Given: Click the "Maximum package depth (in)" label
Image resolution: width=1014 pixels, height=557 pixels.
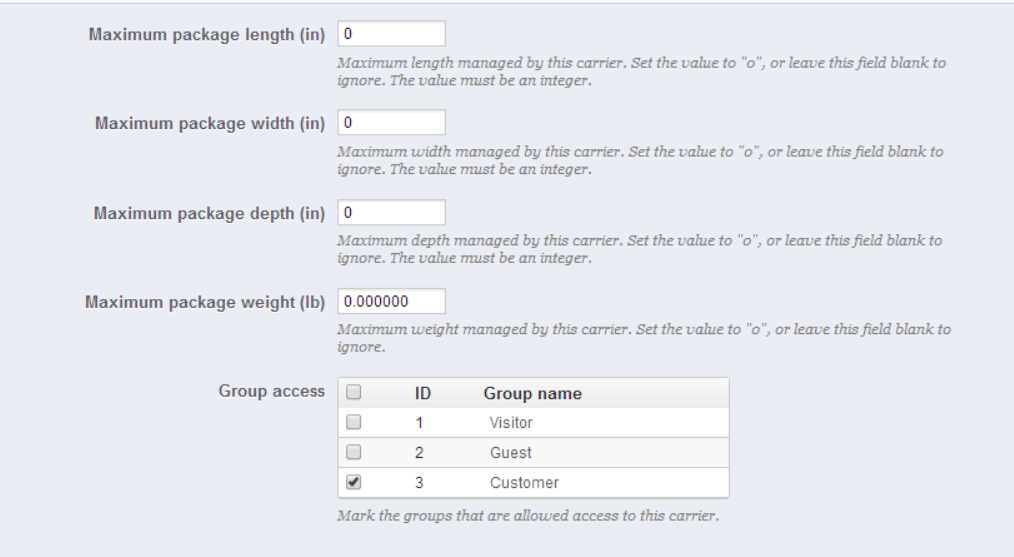Looking at the screenshot, I should coord(210,213).
